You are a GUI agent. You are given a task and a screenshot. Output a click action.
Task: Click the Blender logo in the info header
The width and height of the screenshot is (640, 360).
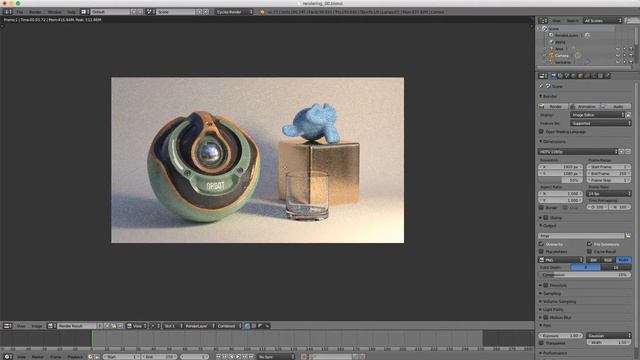[262, 12]
